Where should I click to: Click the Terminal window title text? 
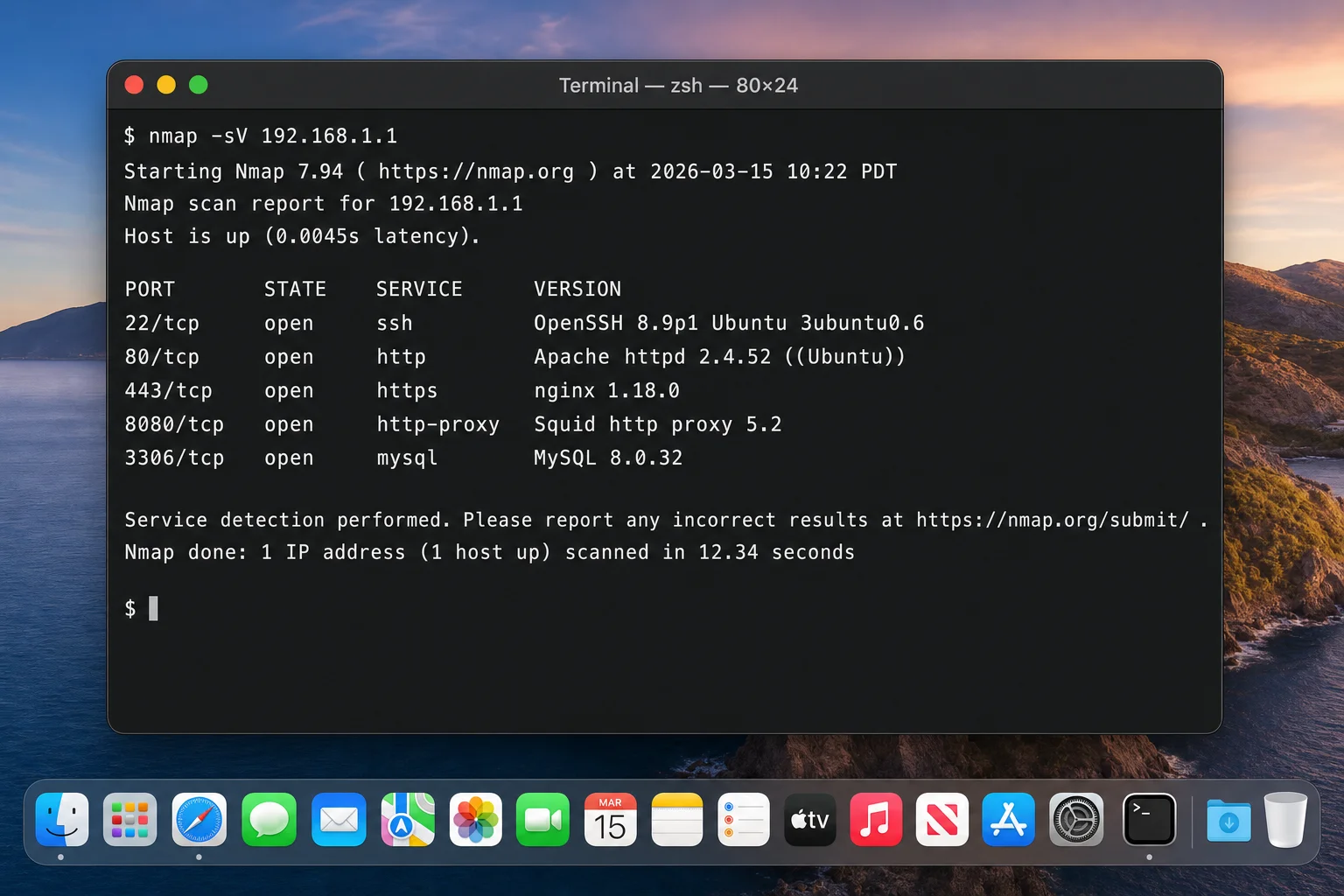pos(678,86)
